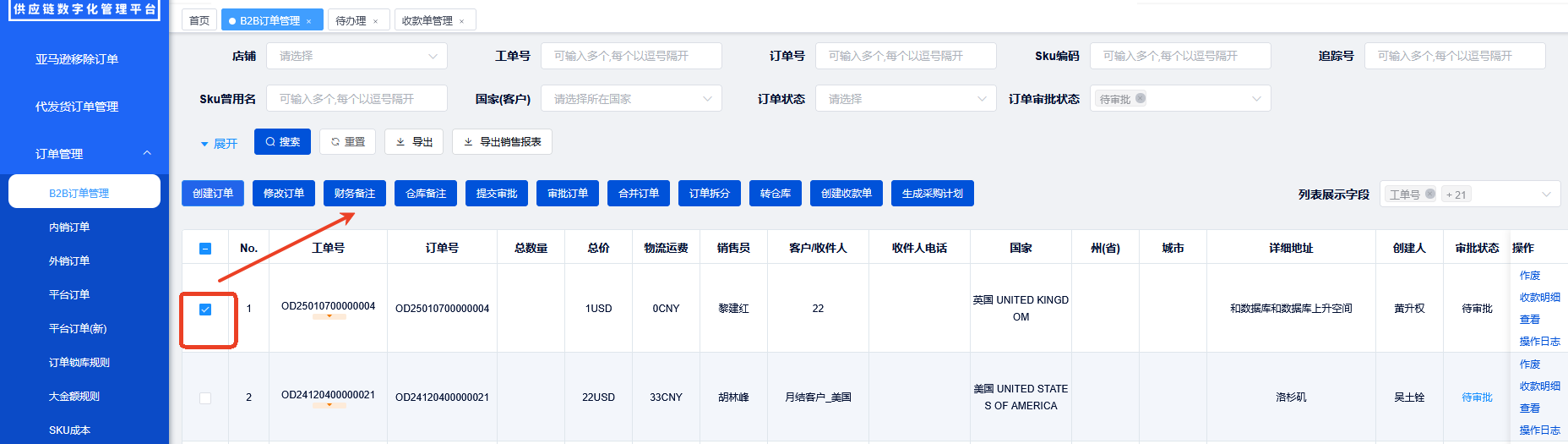Close the 待办理 tab with its x icon
This screenshot has width=1568, height=444.
point(376,21)
